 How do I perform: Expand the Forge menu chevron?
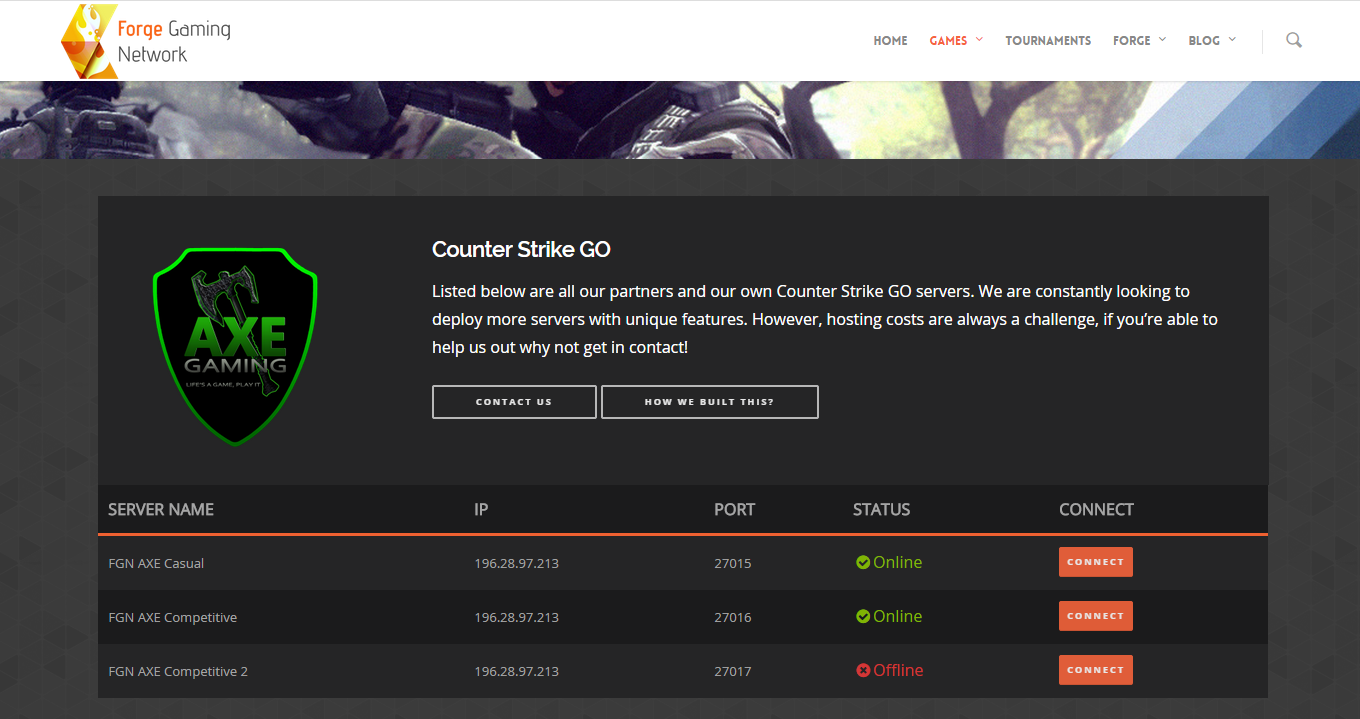pyautogui.click(x=1162, y=40)
